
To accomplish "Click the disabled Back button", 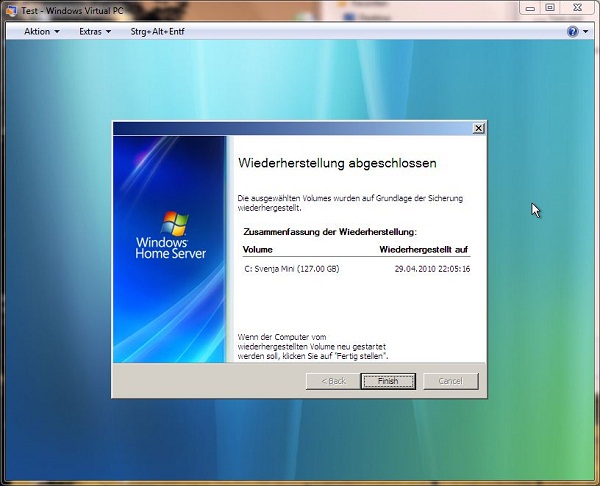I will click(x=333, y=381).
